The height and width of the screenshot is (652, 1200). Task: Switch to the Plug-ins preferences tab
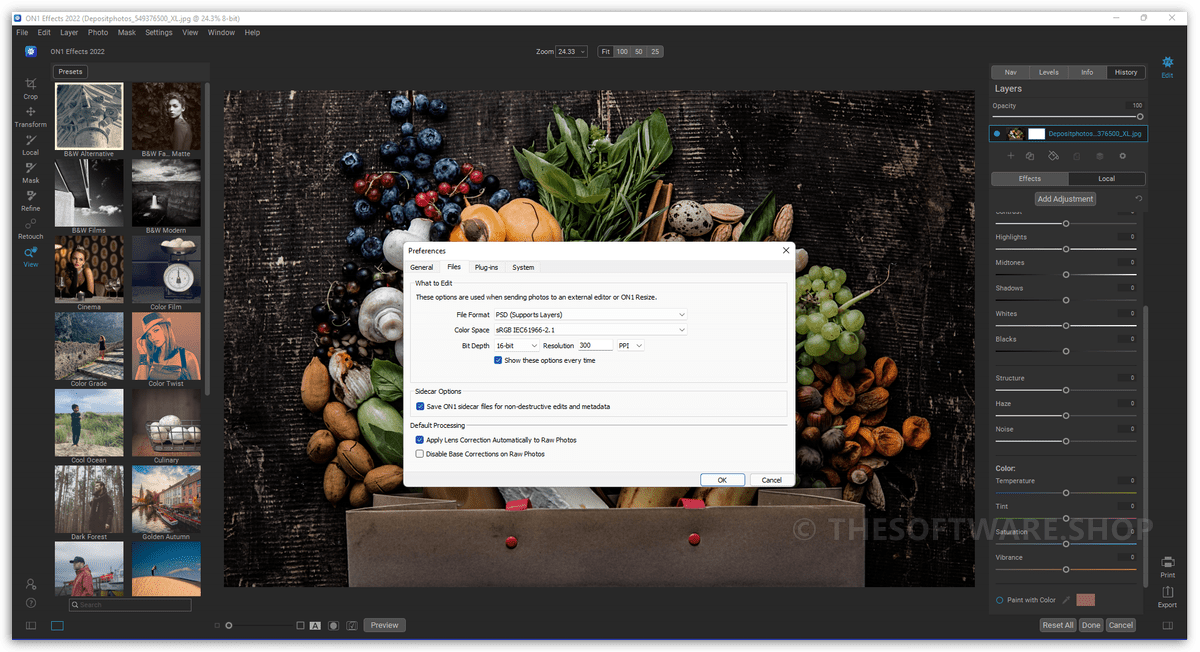(487, 267)
